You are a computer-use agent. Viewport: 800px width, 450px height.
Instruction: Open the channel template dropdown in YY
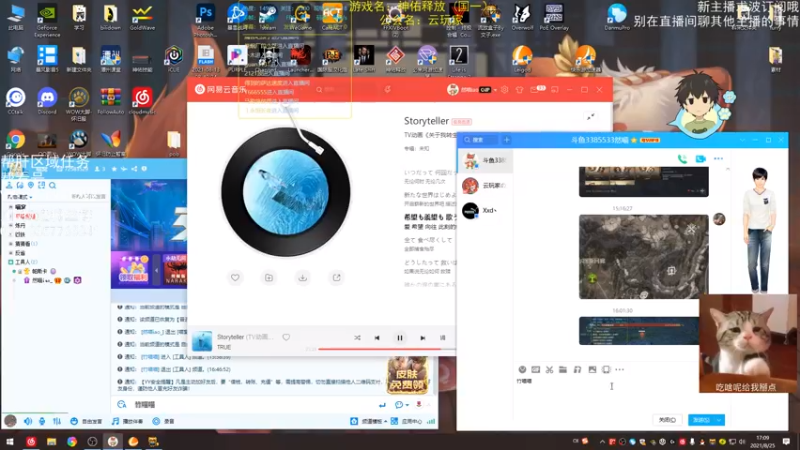click(x=368, y=421)
